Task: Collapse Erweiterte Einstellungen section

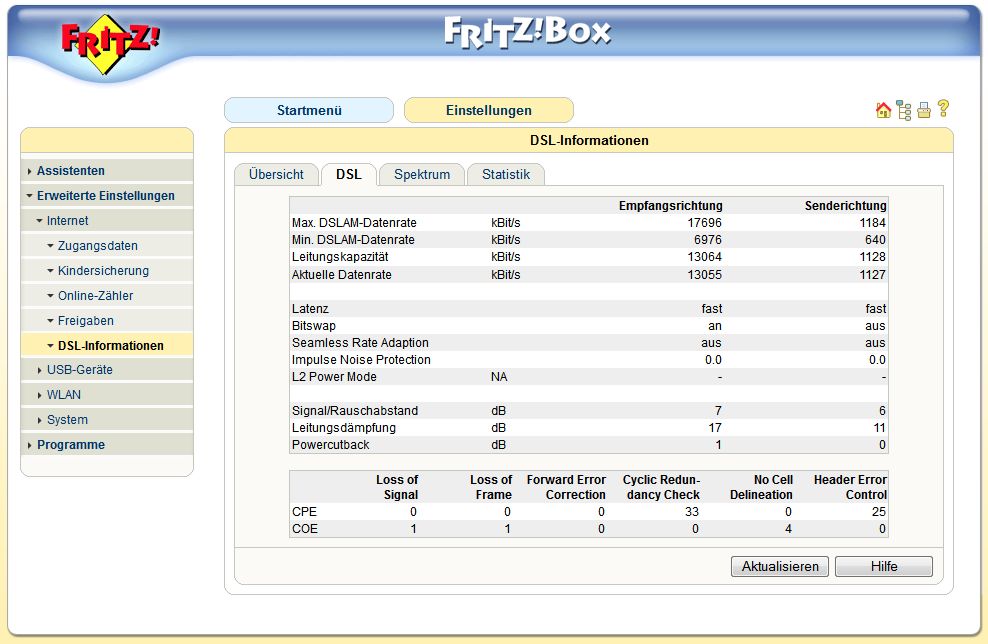Action: [105, 196]
